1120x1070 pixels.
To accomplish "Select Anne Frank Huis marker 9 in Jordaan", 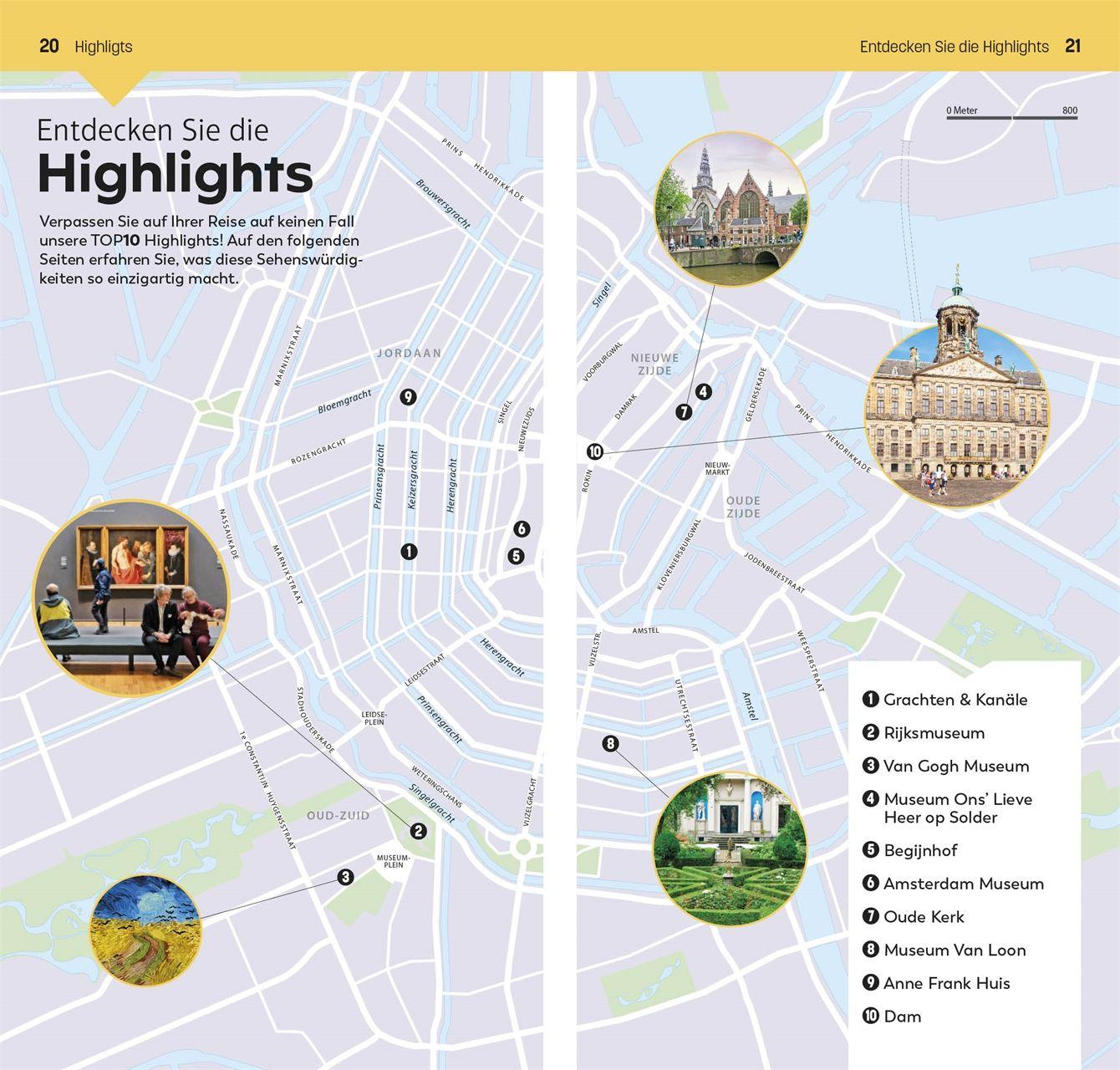I will pos(408,397).
